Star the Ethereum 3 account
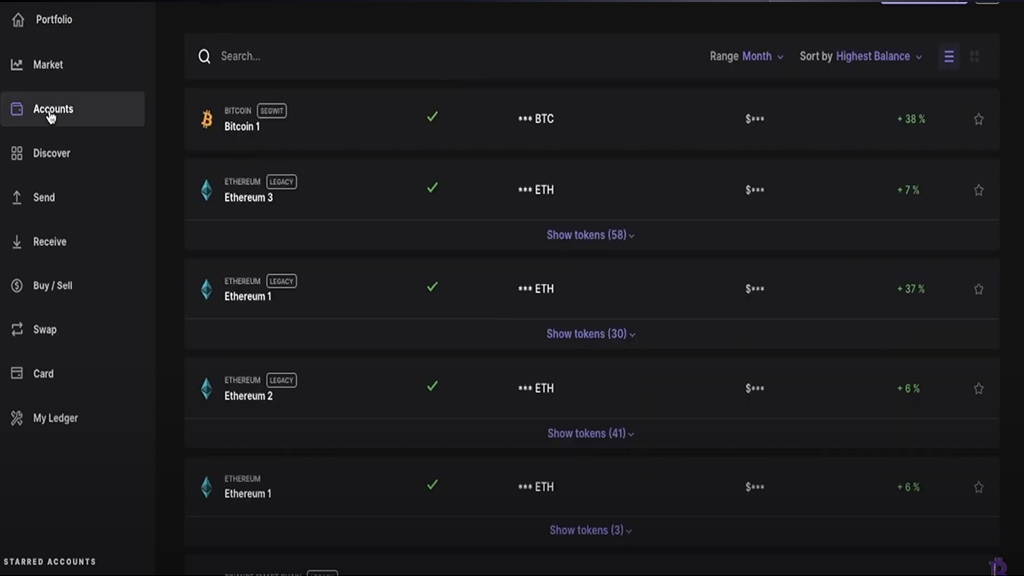 coord(979,190)
